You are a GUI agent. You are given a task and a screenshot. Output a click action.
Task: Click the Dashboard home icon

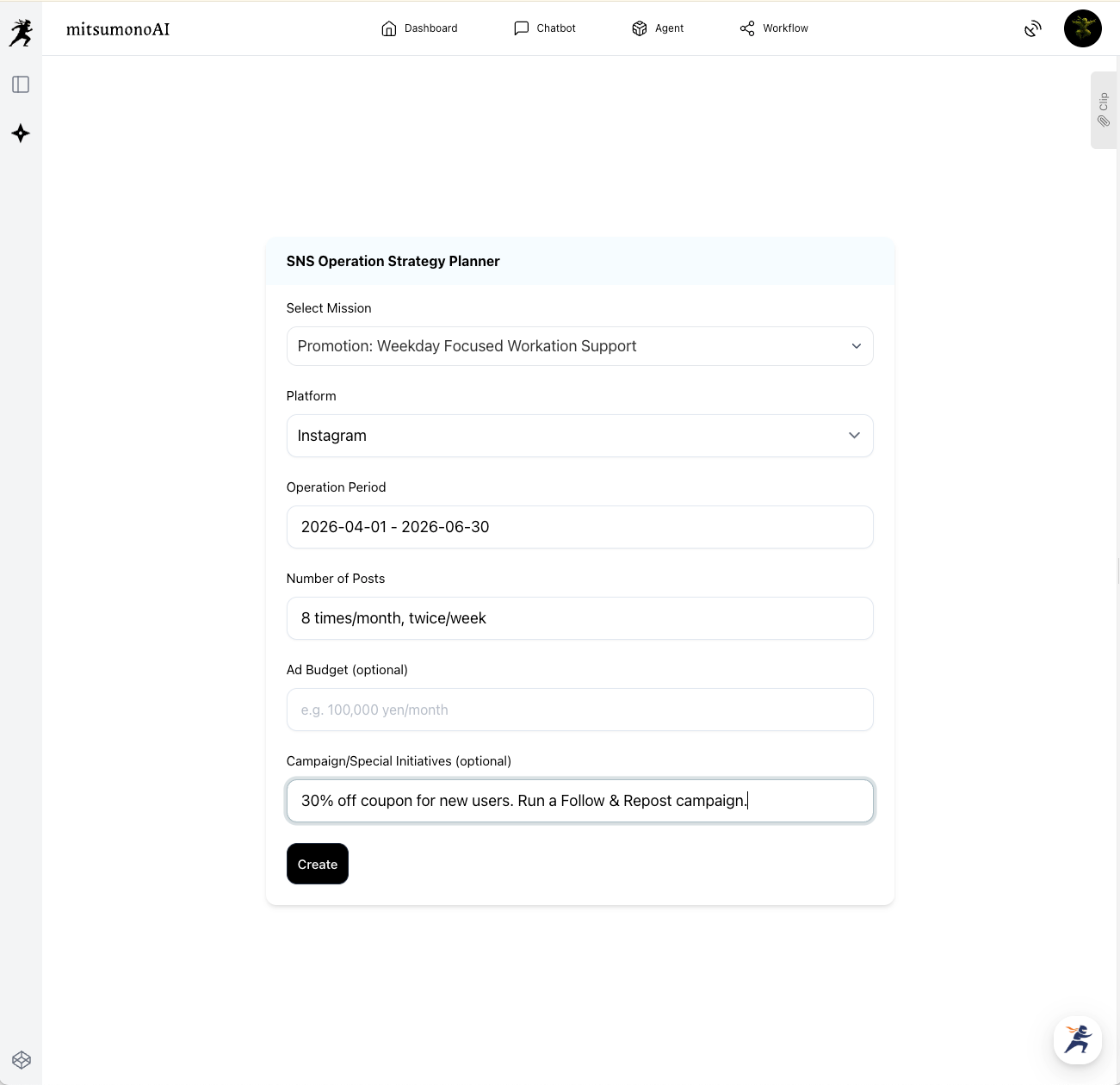(389, 28)
